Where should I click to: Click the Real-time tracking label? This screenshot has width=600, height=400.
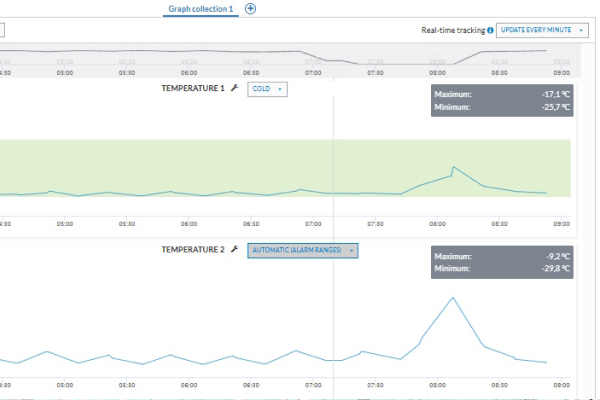coord(452,31)
